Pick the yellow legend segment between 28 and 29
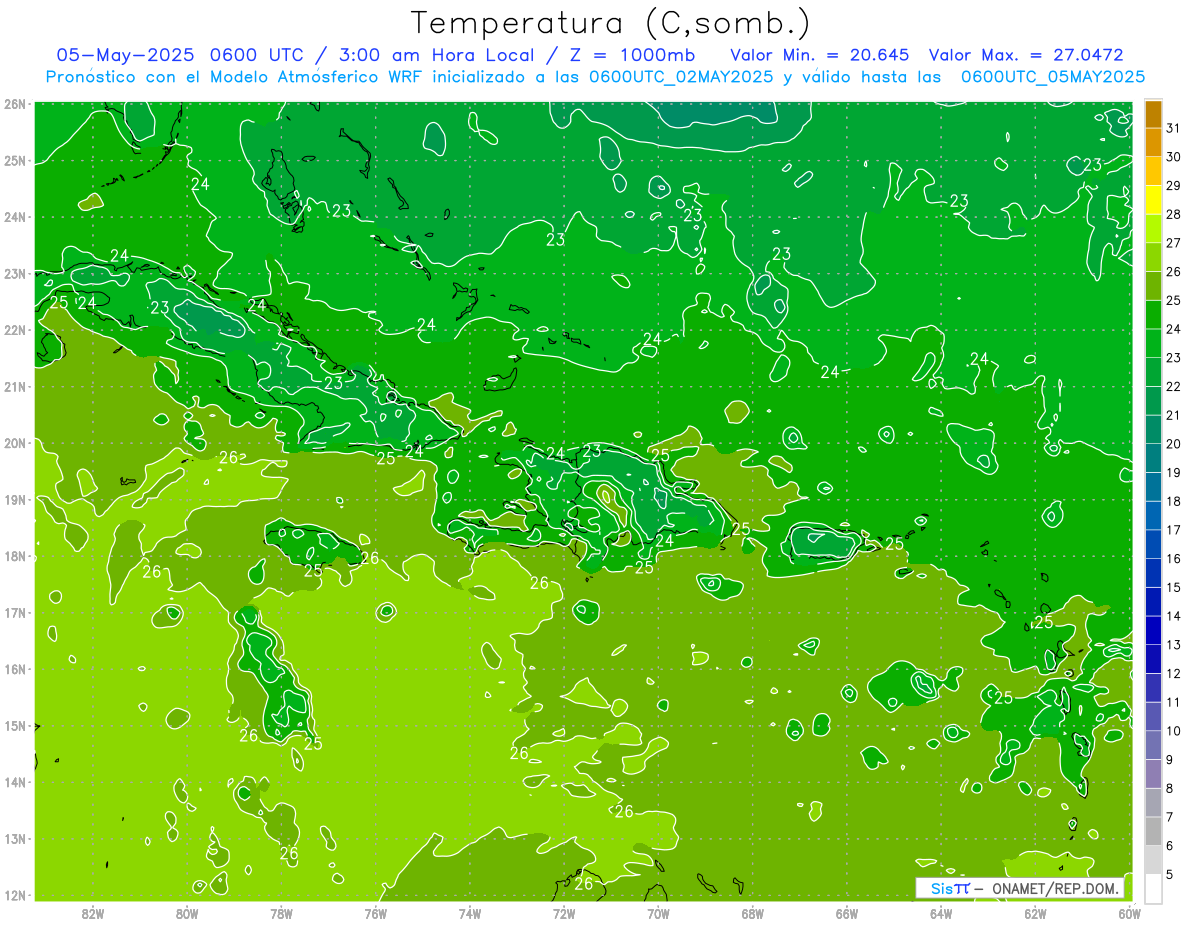Image resolution: width=1200 pixels, height=927 pixels. [x=1153, y=200]
